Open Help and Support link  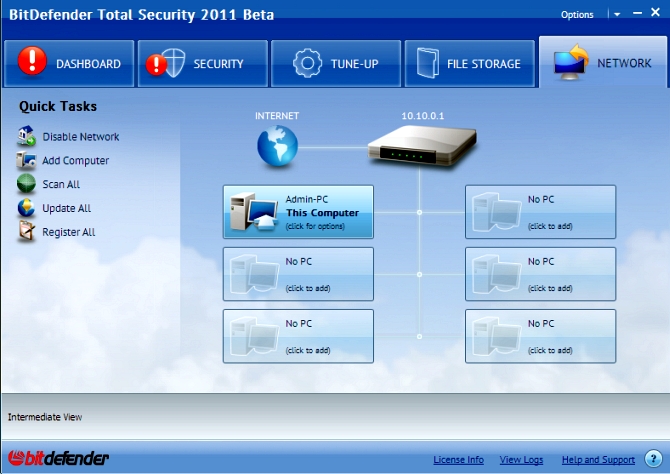pyautogui.click(x=598, y=460)
